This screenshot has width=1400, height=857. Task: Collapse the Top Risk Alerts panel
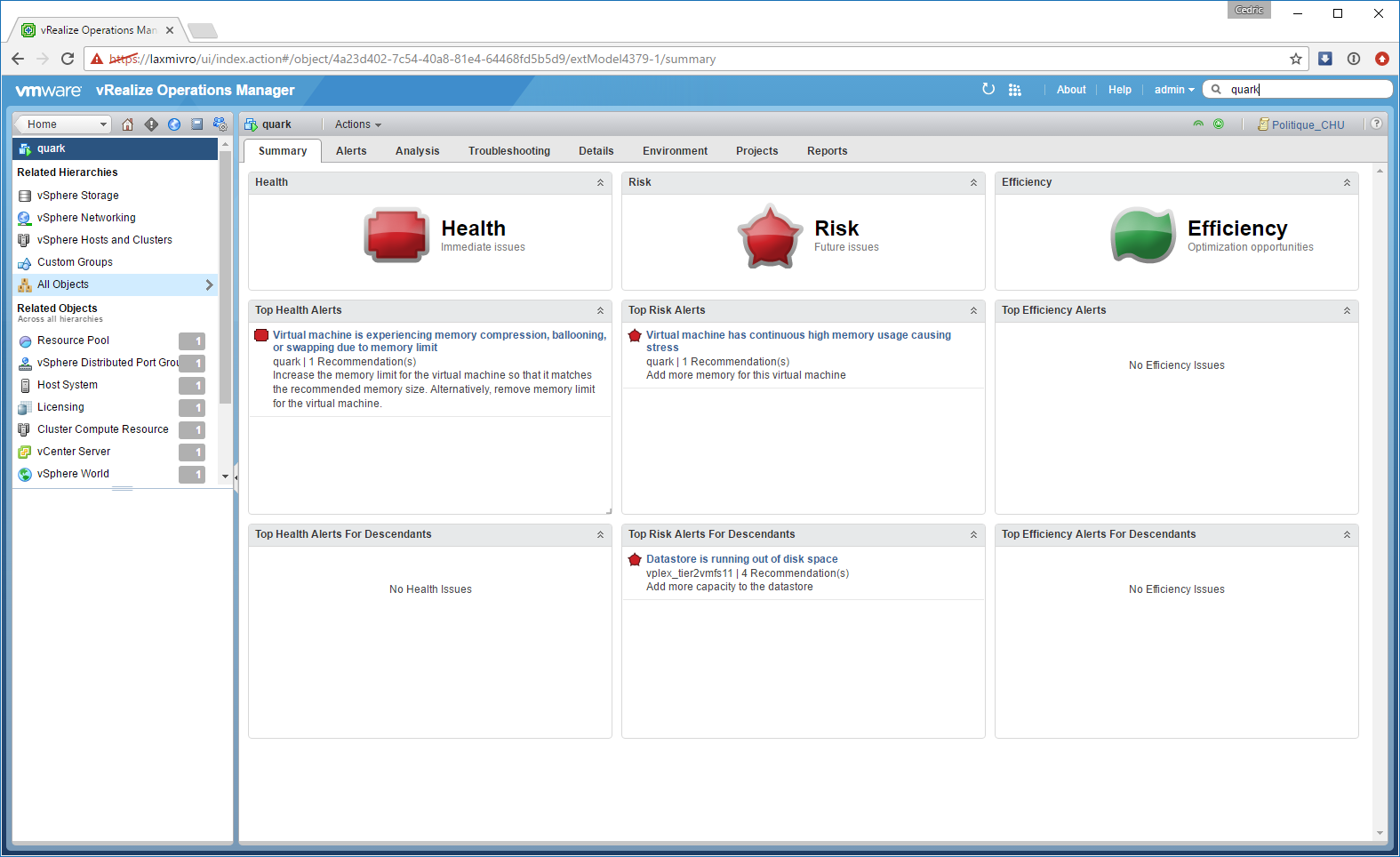(x=973, y=310)
